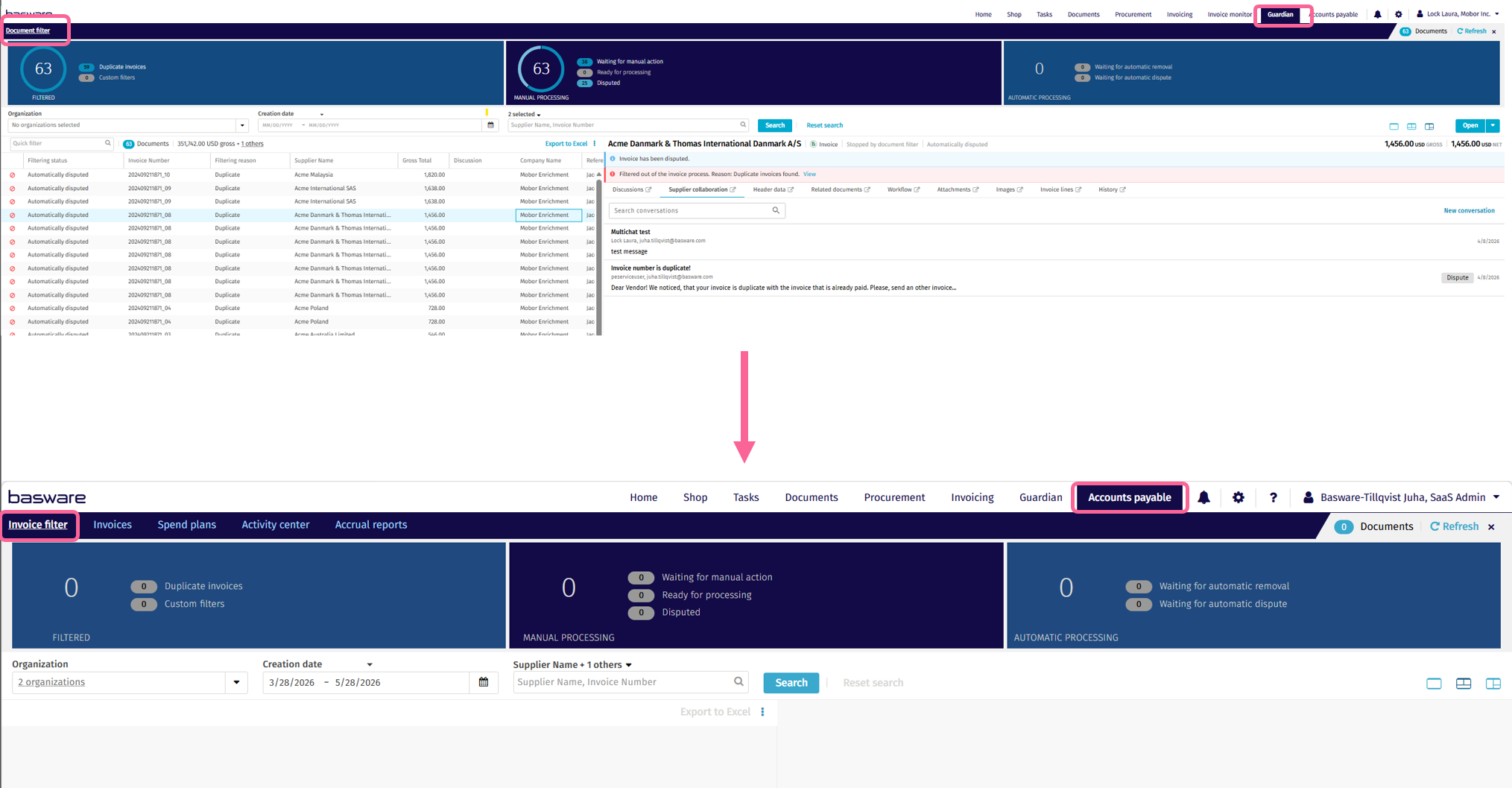This screenshot has height=788, width=1512.
Task: Expand Lock Laura, Mobor Inc. user menu
Action: [x=1458, y=14]
